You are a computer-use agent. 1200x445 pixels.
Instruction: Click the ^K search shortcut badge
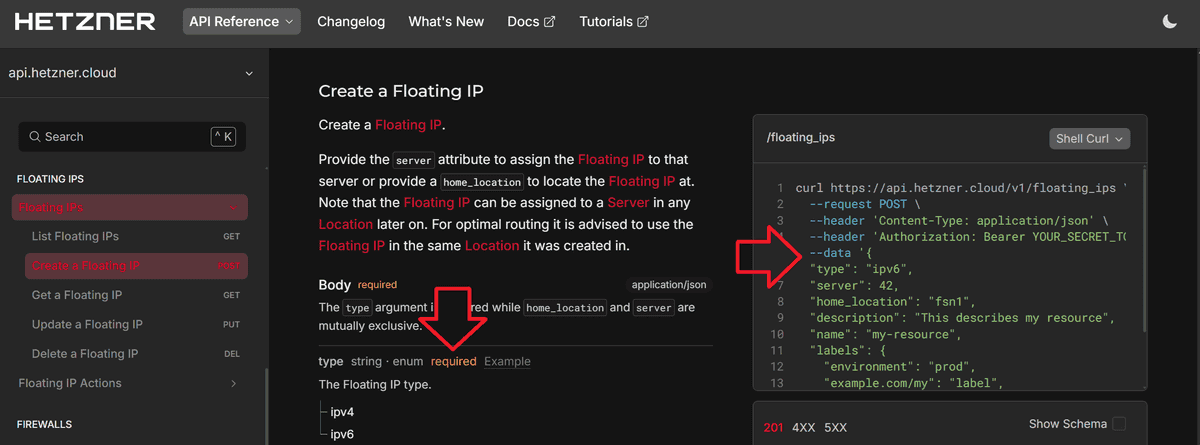pos(223,137)
